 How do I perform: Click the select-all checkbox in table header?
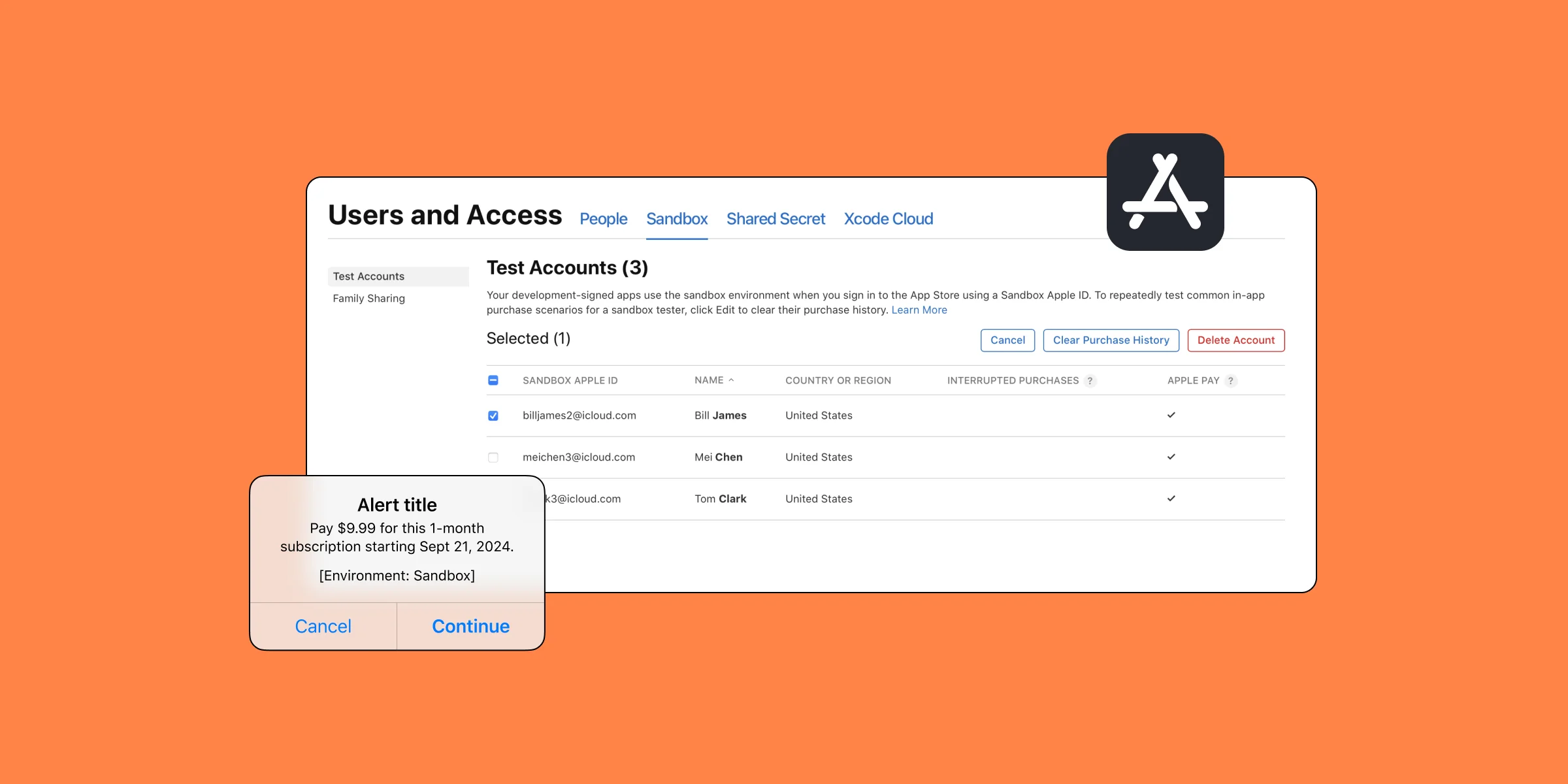[x=493, y=380]
